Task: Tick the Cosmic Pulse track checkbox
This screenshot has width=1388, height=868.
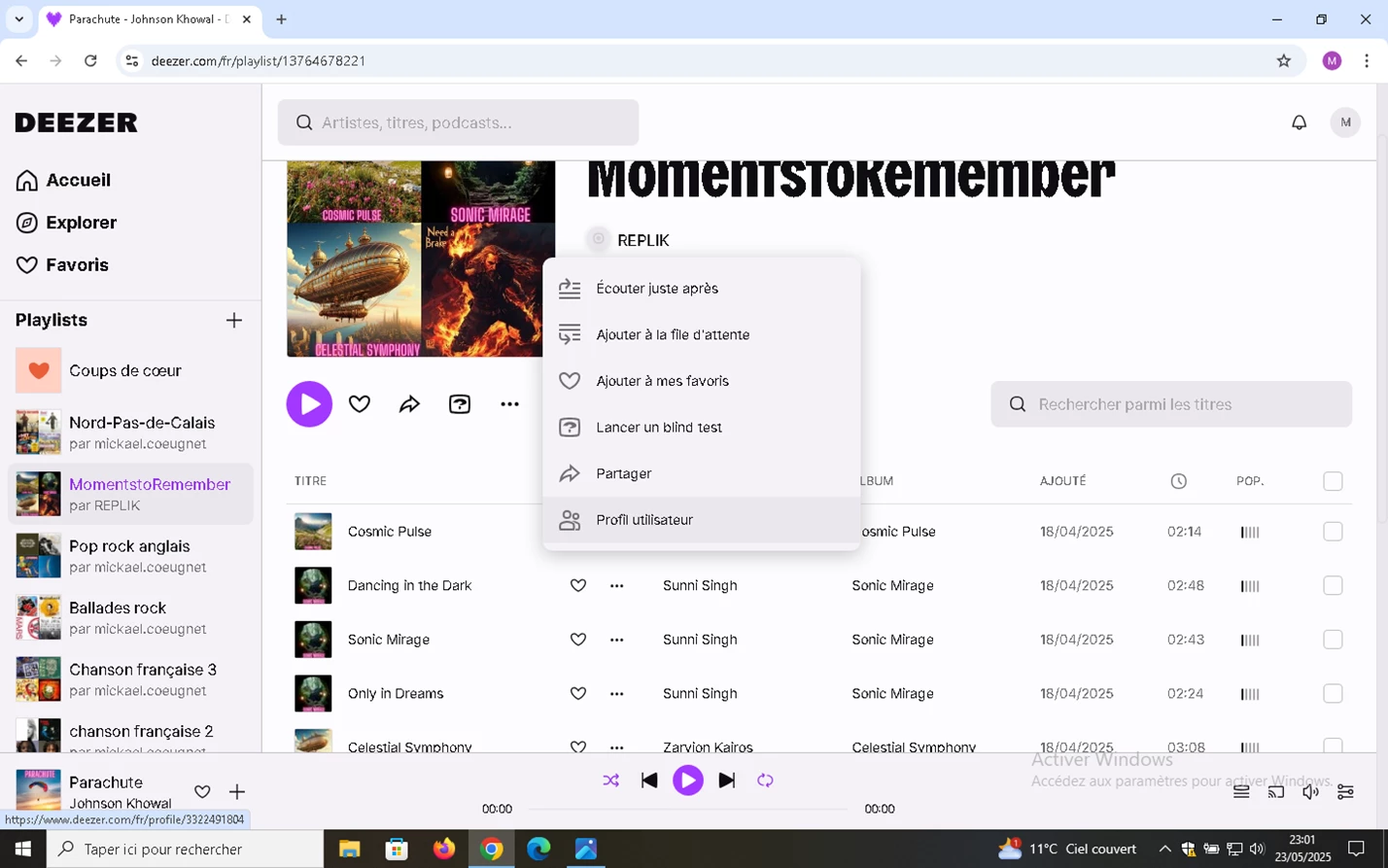Action: 1333,532
